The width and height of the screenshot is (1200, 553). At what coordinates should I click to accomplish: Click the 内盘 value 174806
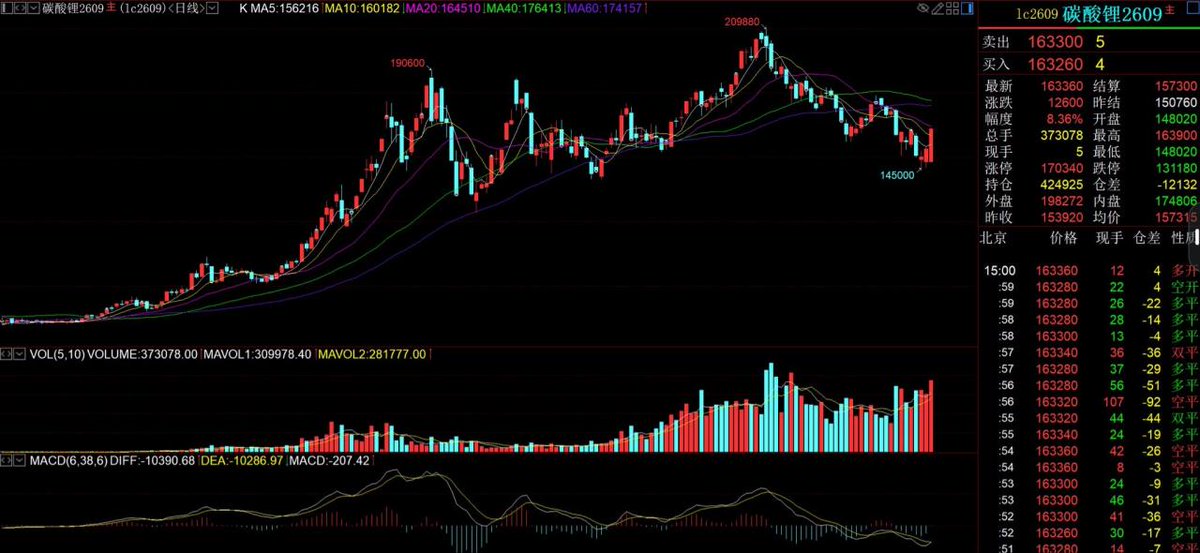point(1174,200)
